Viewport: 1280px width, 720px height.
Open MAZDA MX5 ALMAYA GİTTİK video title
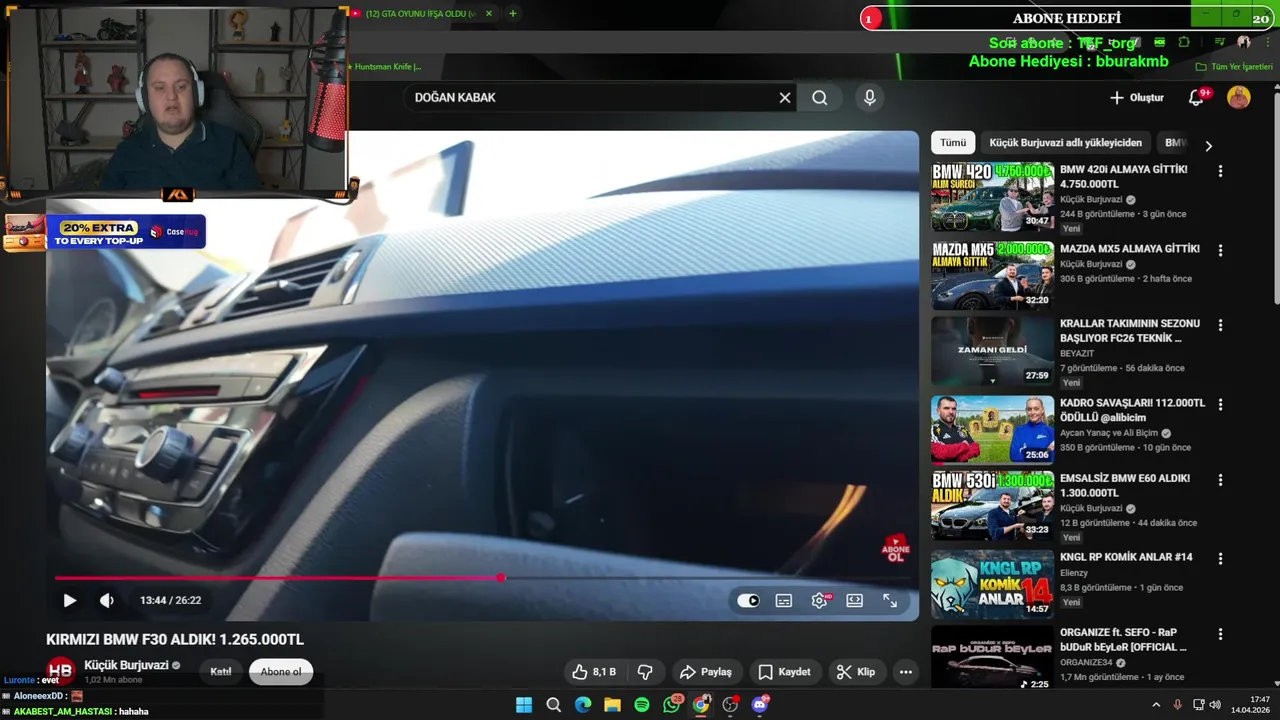point(1129,249)
